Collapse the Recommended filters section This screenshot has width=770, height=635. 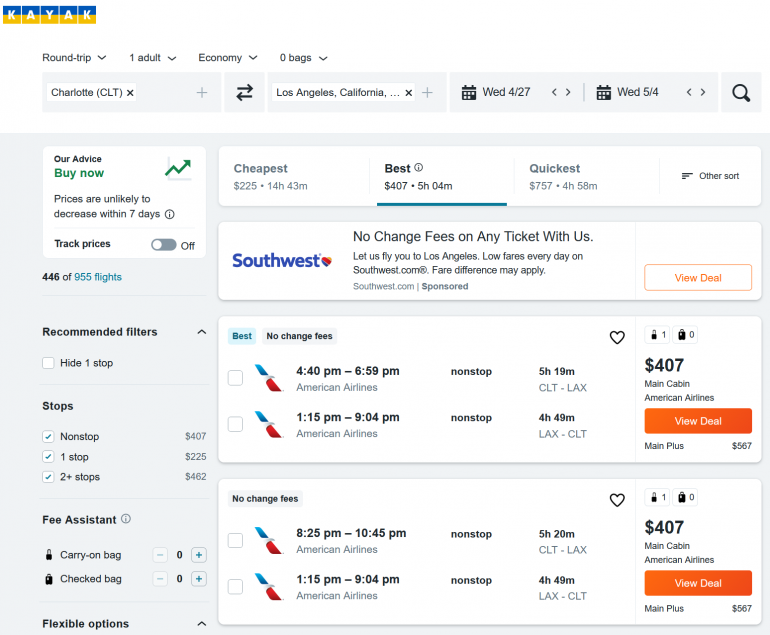click(x=201, y=332)
